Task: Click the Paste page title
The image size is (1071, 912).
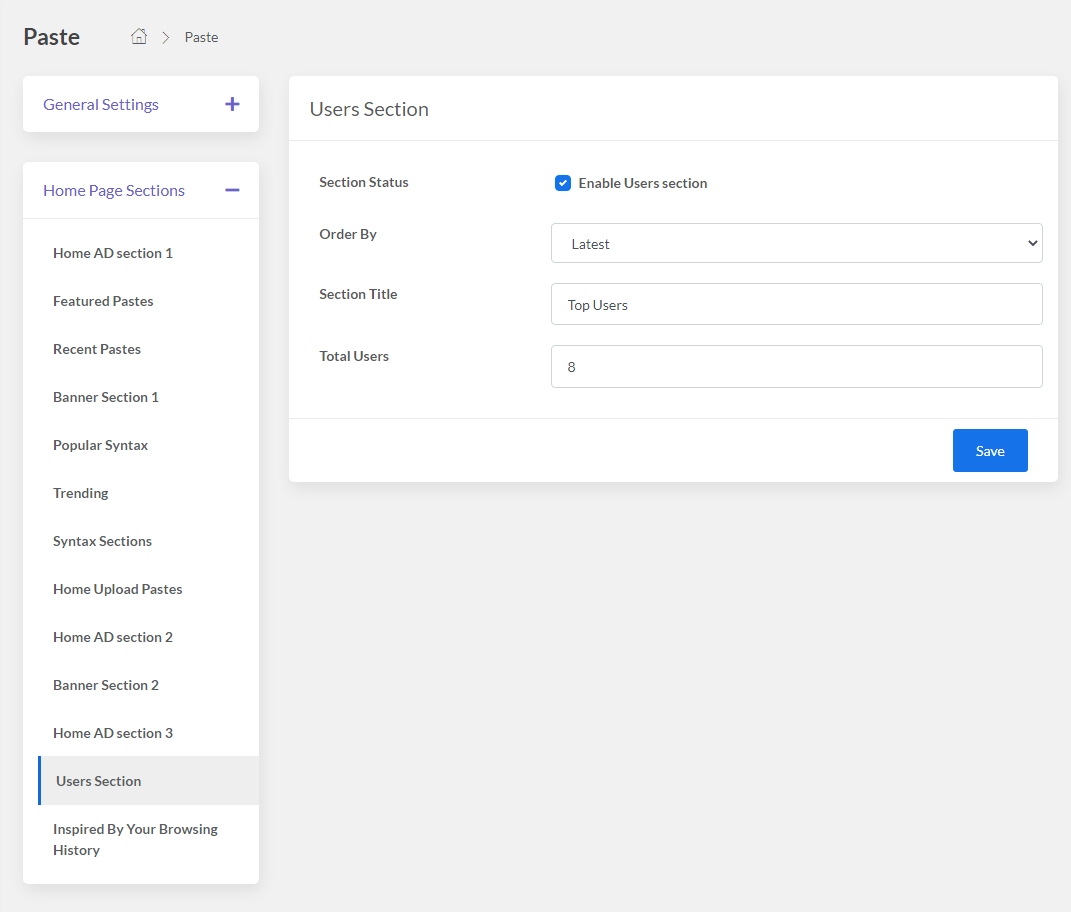Action: (51, 37)
